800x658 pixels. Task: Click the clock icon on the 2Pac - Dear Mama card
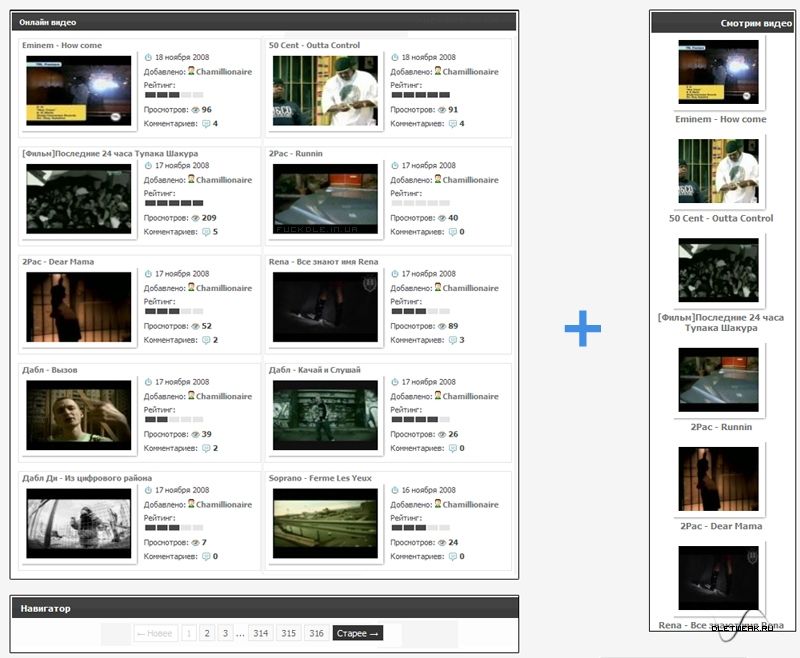[x=148, y=273]
